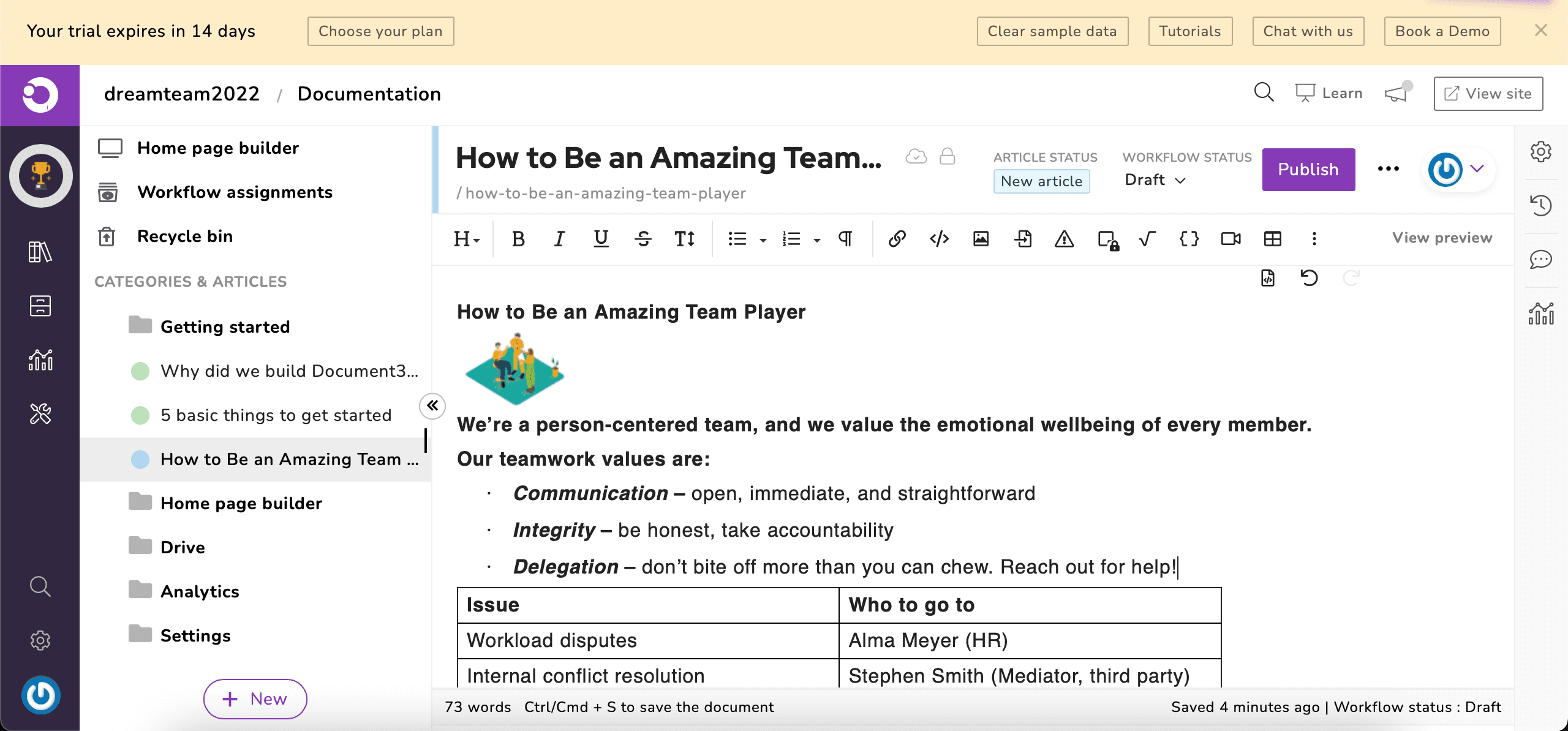The width and height of the screenshot is (1568, 731).
Task: Open the insert link icon
Action: (897, 239)
